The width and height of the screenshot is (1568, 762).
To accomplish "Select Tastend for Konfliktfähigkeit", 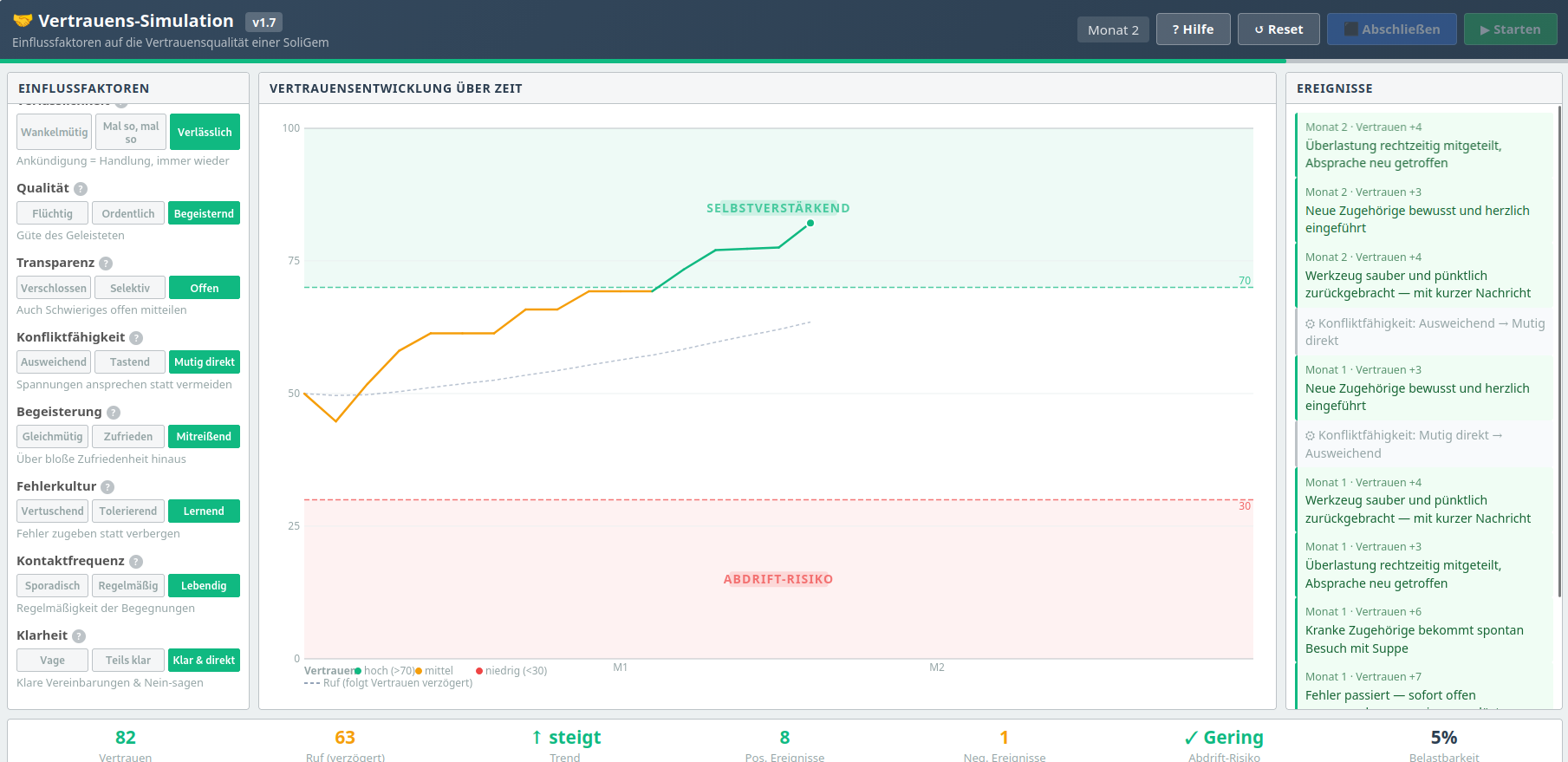I will [x=129, y=362].
